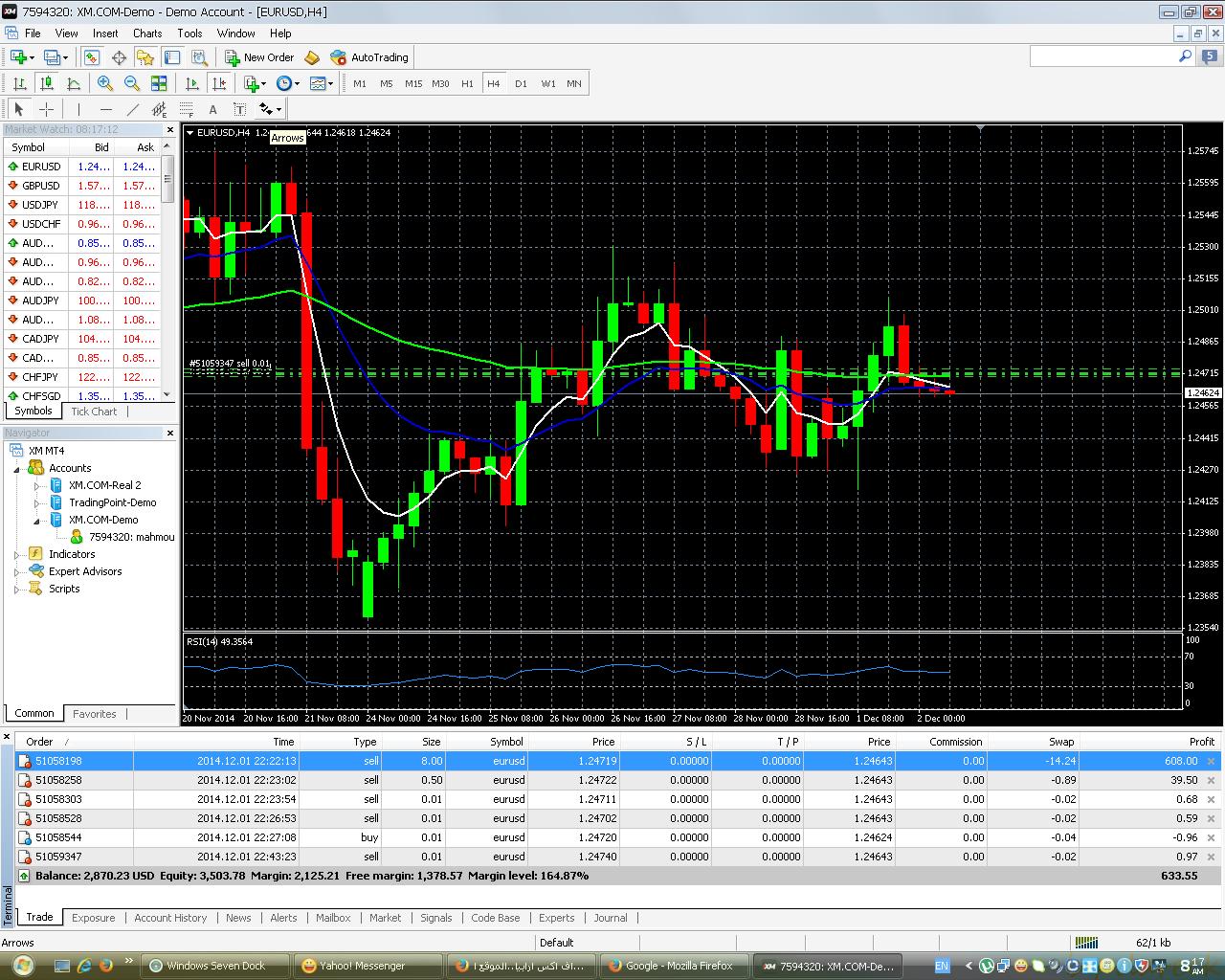The height and width of the screenshot is (980, 1225).
Task: Toggle Chart Shift icon
Action: pyautogui.click(x=219, y=83)
